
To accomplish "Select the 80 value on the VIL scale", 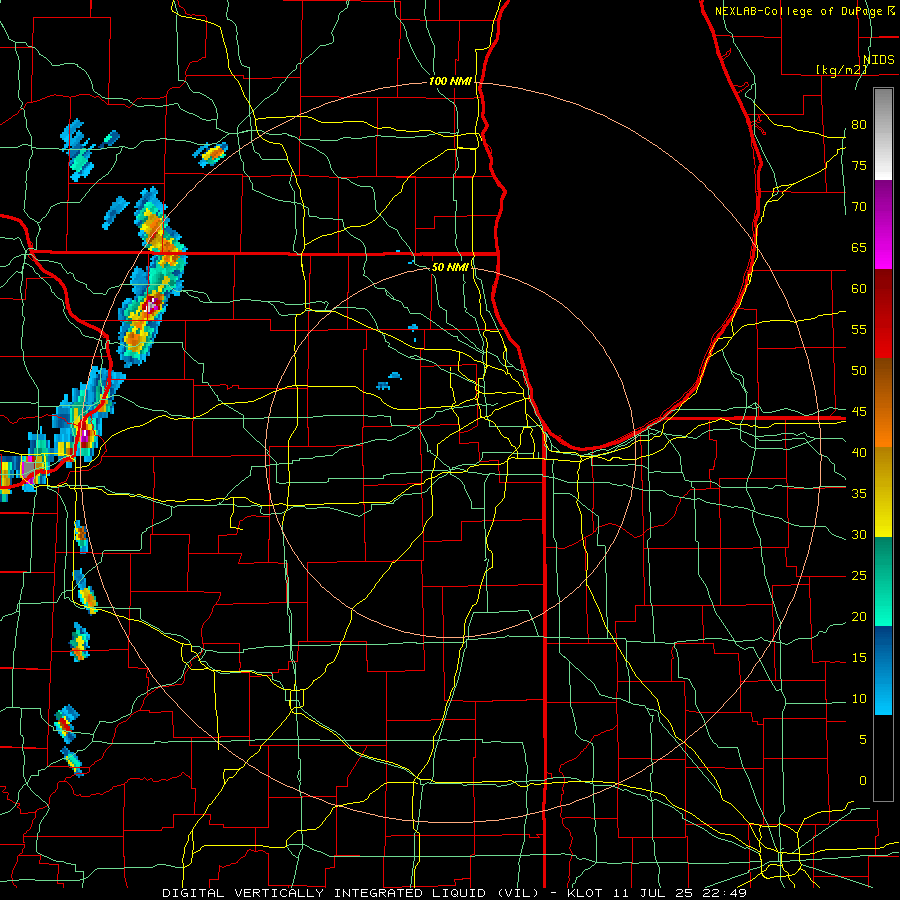I will click(x=859, y=125).
